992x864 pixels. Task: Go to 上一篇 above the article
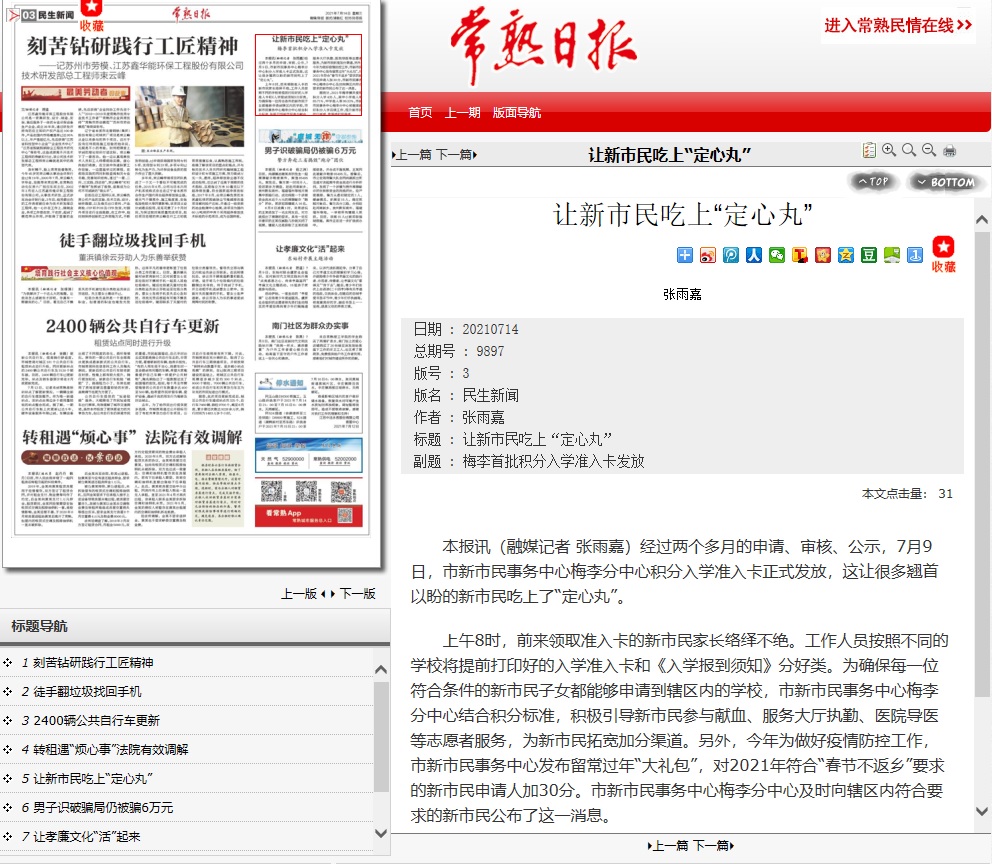pos(412,154)
